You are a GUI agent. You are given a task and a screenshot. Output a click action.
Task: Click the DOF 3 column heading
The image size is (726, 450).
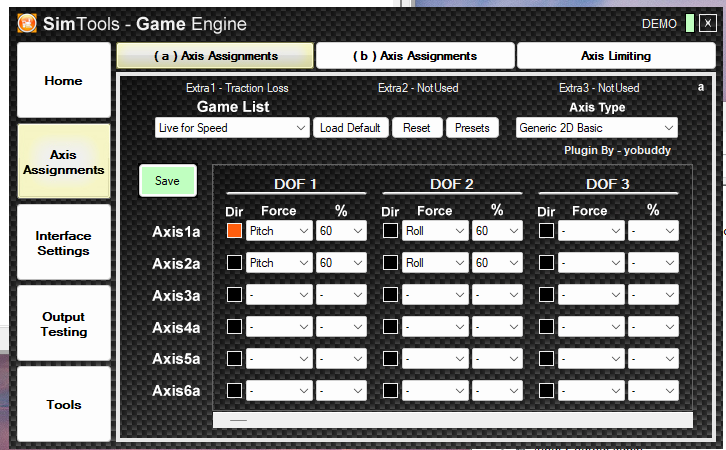(607, 184)
